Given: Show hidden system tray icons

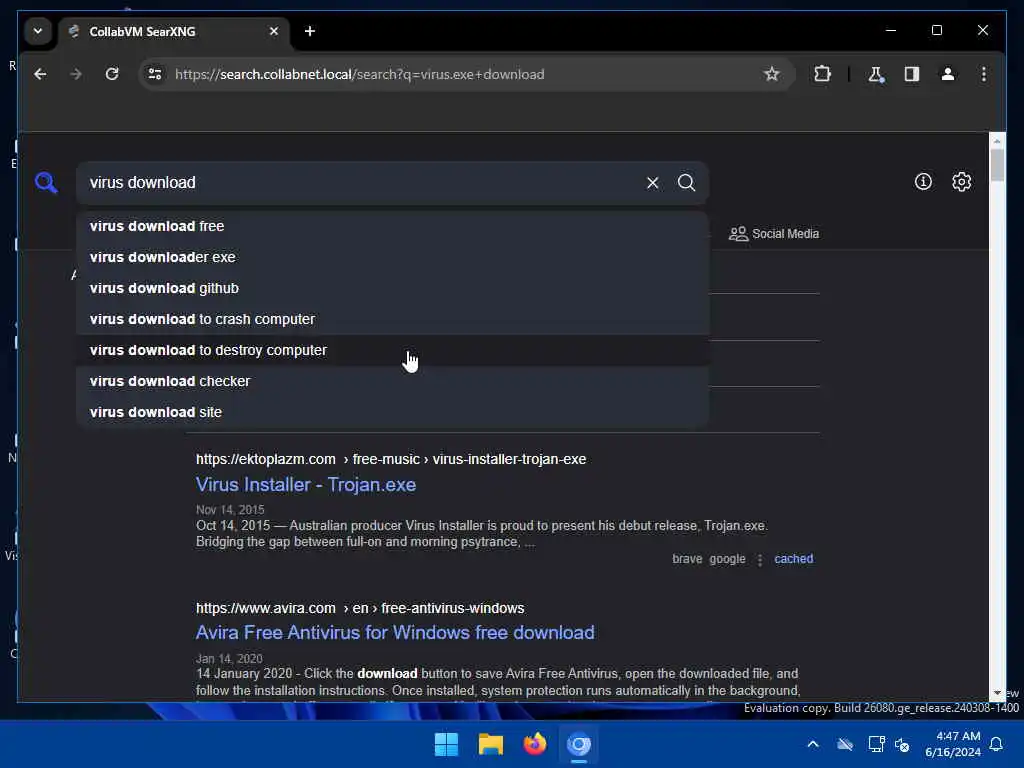Looking at the screenshot, I should (813, 744).
